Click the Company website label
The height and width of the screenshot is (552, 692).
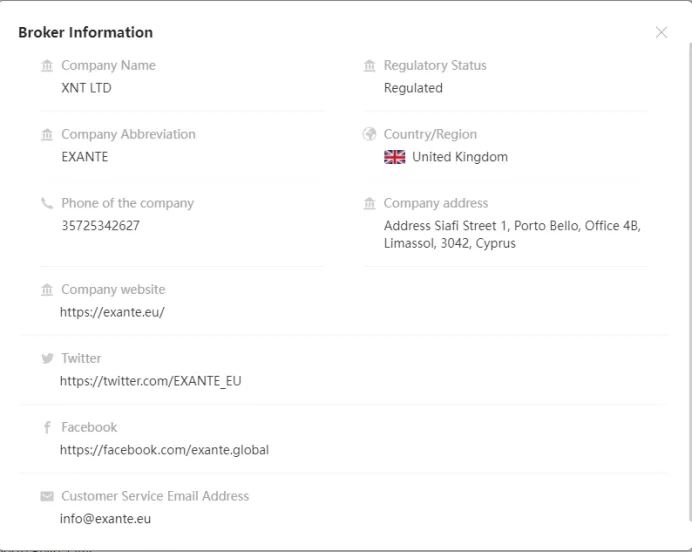(x=113, y=289)
